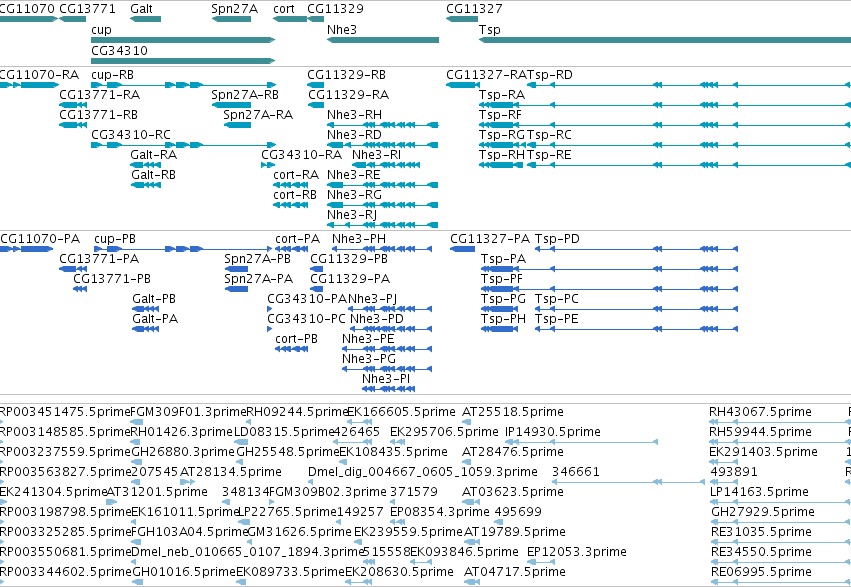Click the CG34310 gene bar
Screen dimensions: 851x587
[x=183, y=61]
